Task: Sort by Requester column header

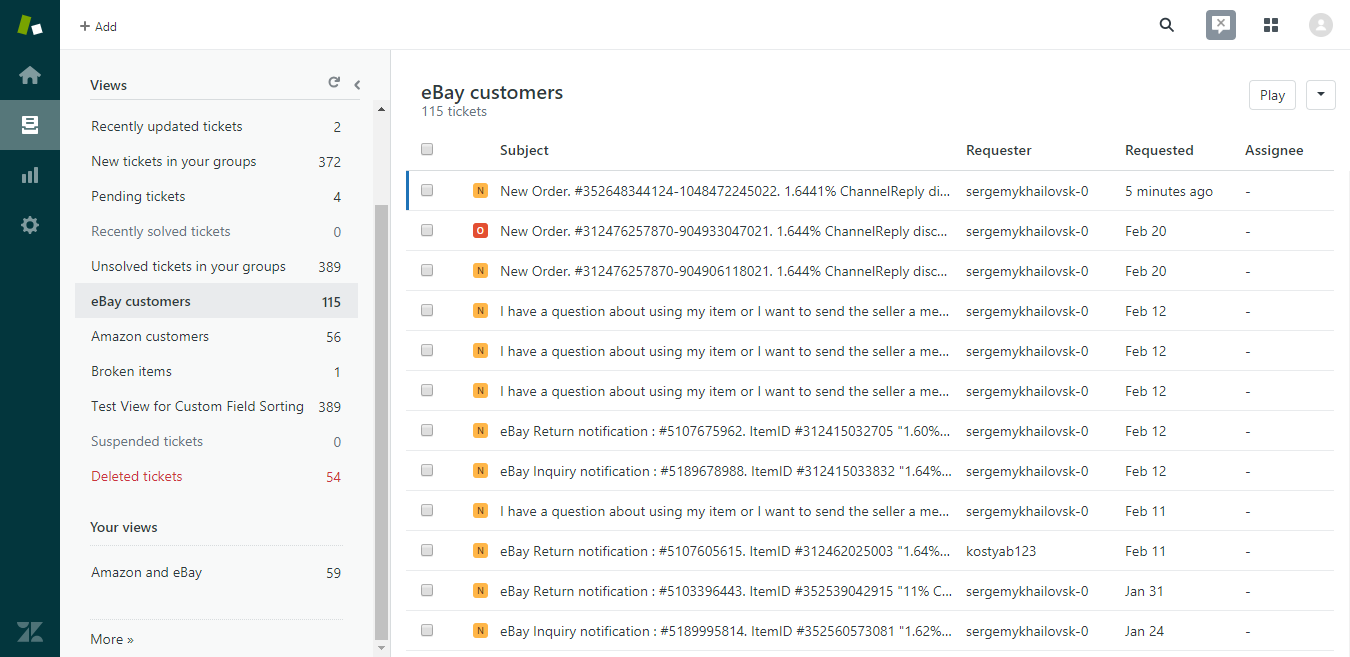Action: tap(998, 150)
